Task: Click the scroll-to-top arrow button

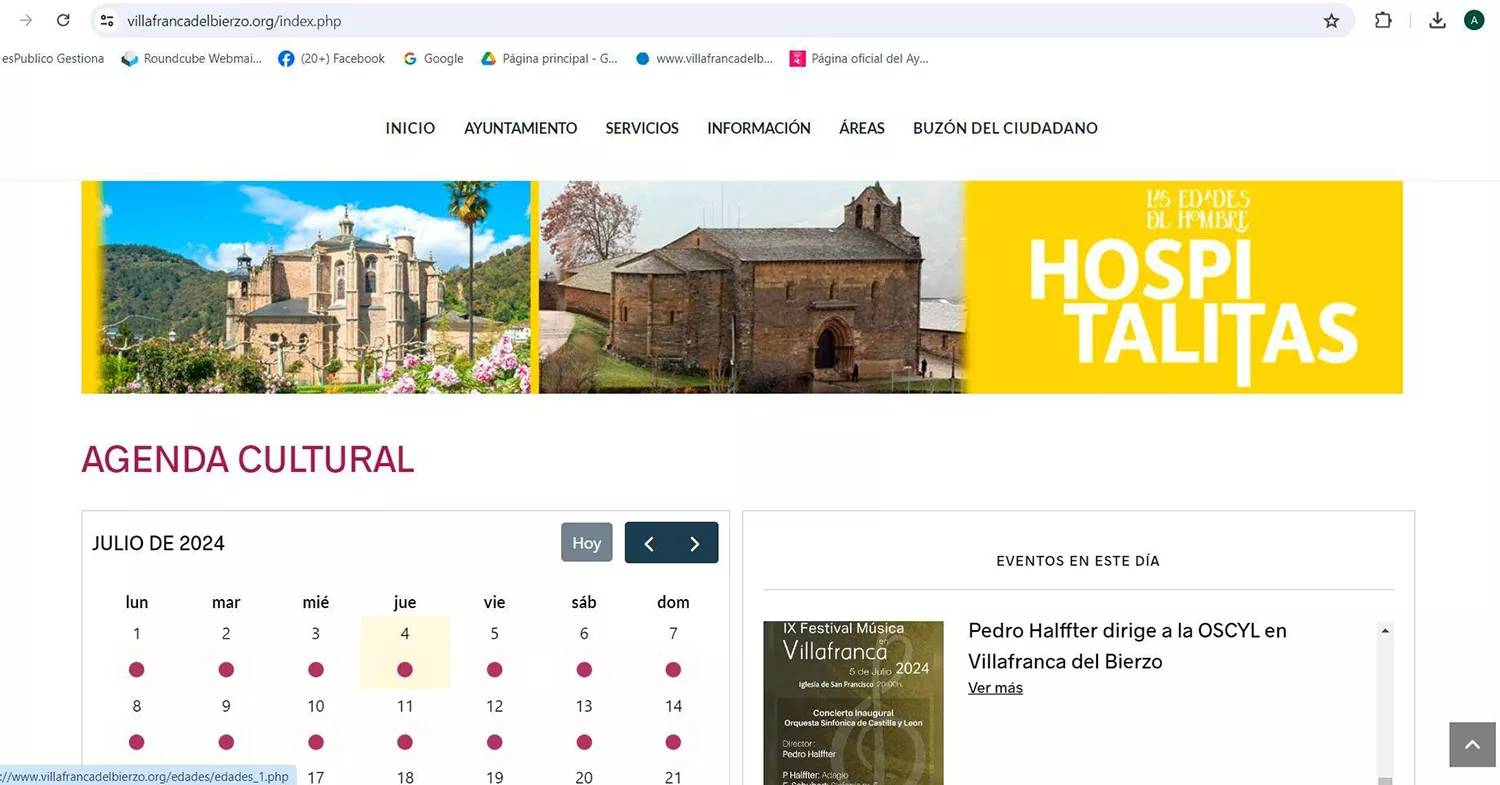Action: point(1471,744)
